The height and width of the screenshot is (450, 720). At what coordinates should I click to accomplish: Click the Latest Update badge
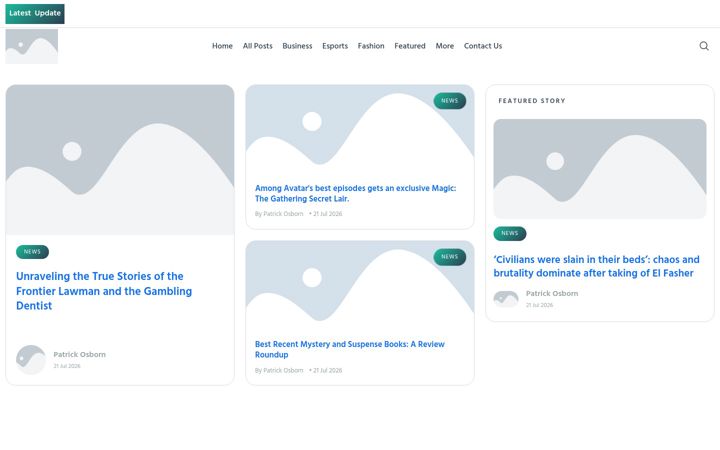[x=35, y=13]
